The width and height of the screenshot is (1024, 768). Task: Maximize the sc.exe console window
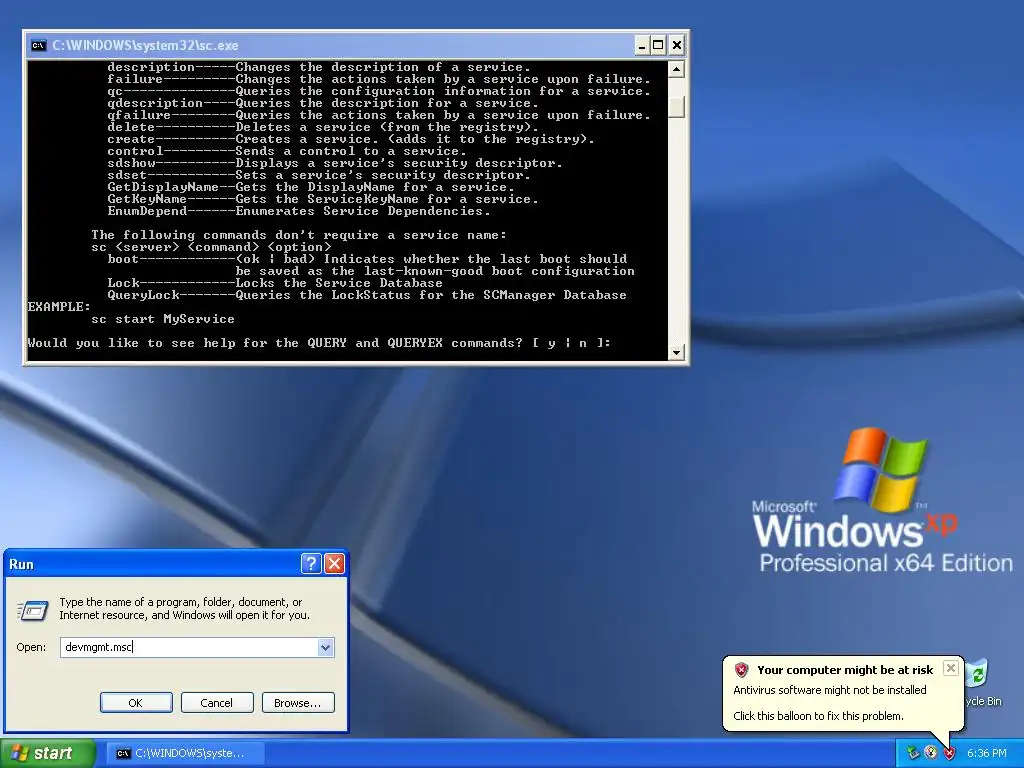[658, 45]
